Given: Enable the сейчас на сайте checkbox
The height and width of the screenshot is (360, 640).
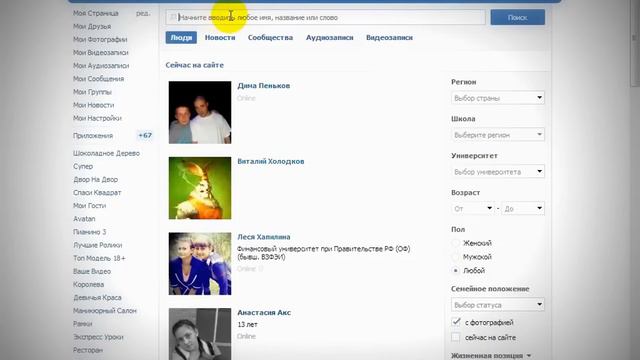Looking at the screenshot, I should coord(456,337).
